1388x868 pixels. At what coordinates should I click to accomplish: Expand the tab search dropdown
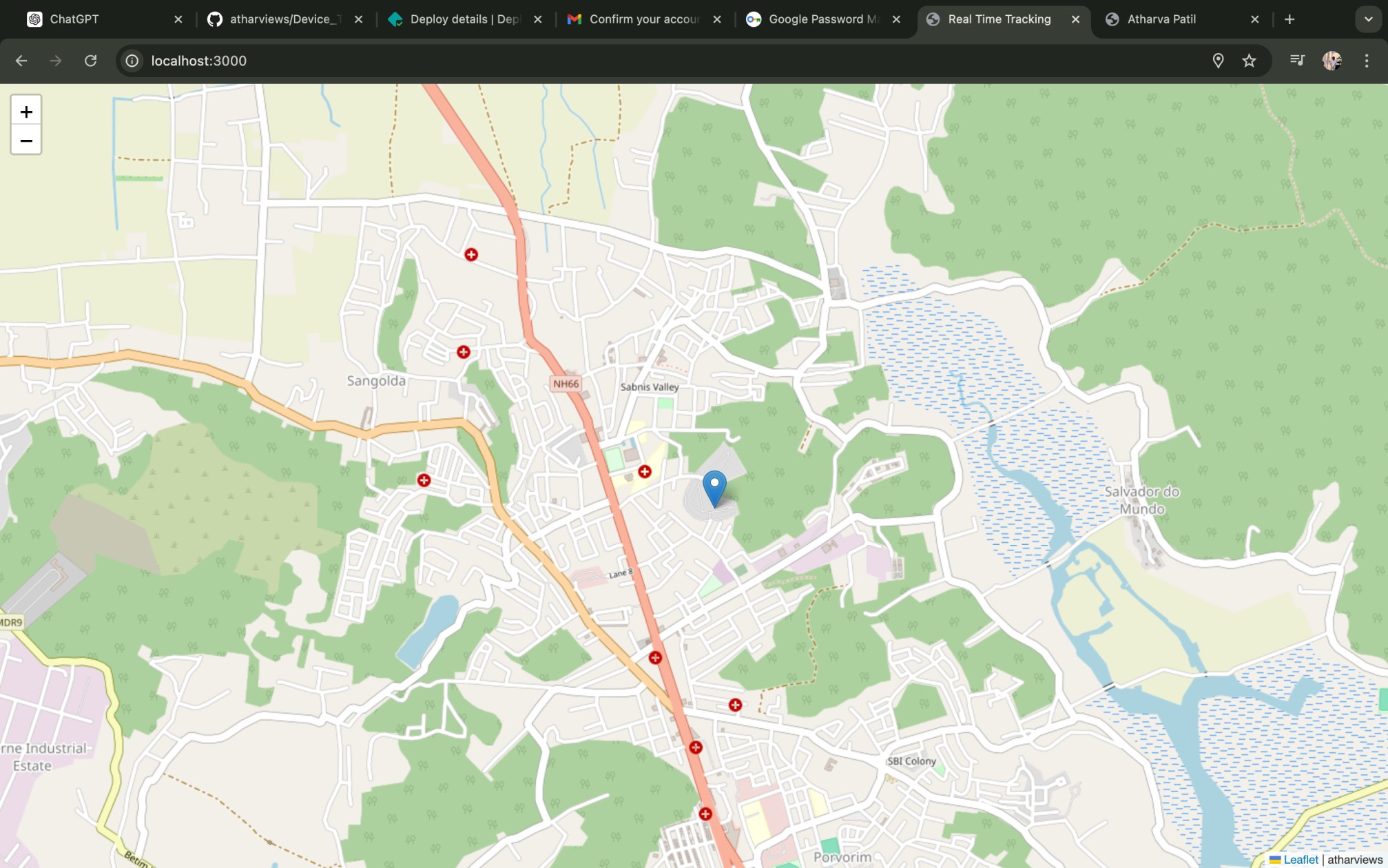coord(1368,19)
